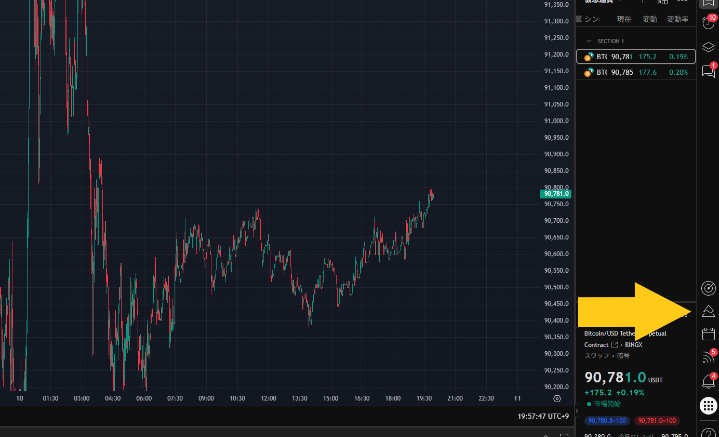Open the chat messages icon
Viewport: 719px width, 437px height.
pos(708,71)
